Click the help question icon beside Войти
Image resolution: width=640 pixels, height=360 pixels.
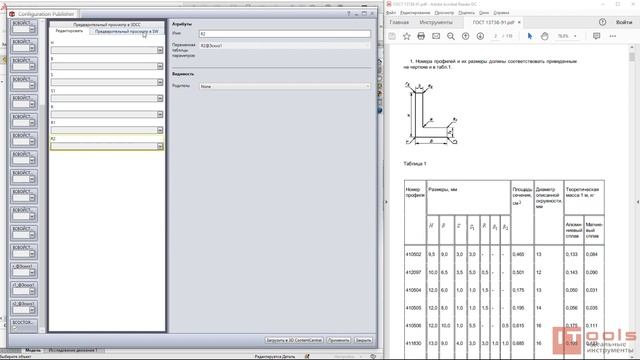pos(602,22)
